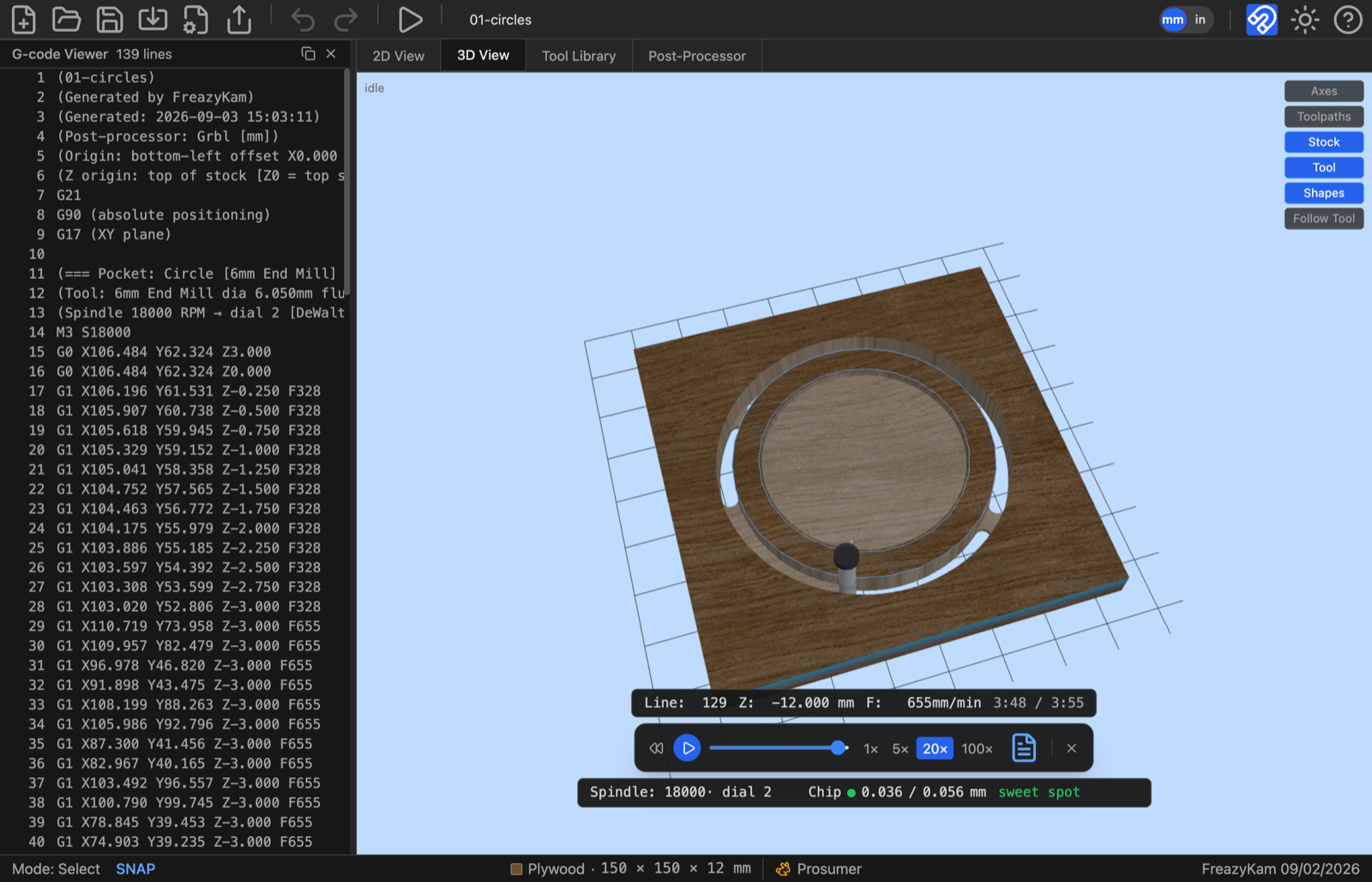Click the Prosumer machine profile

(819, 868)
